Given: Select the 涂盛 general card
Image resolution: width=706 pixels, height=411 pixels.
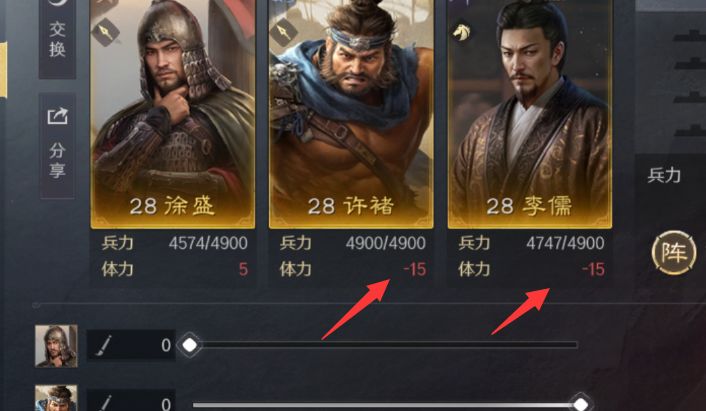Looking at the screenshot, I should [173, 114].
